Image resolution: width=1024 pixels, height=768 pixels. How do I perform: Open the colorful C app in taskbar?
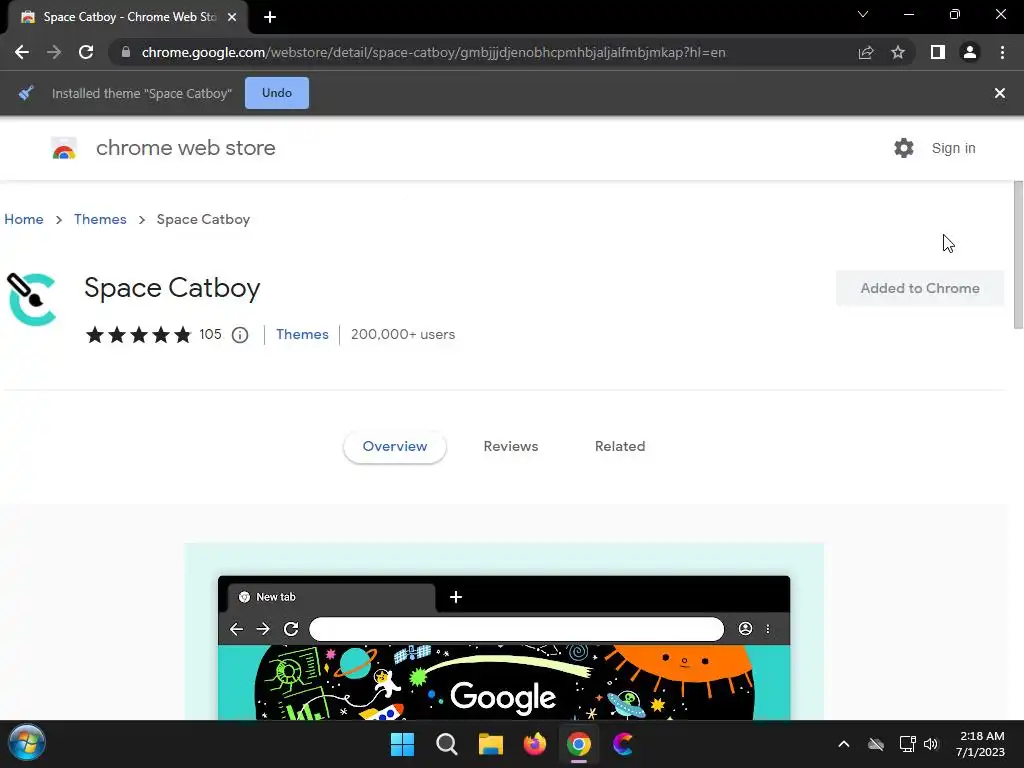[x=623, y=744]
